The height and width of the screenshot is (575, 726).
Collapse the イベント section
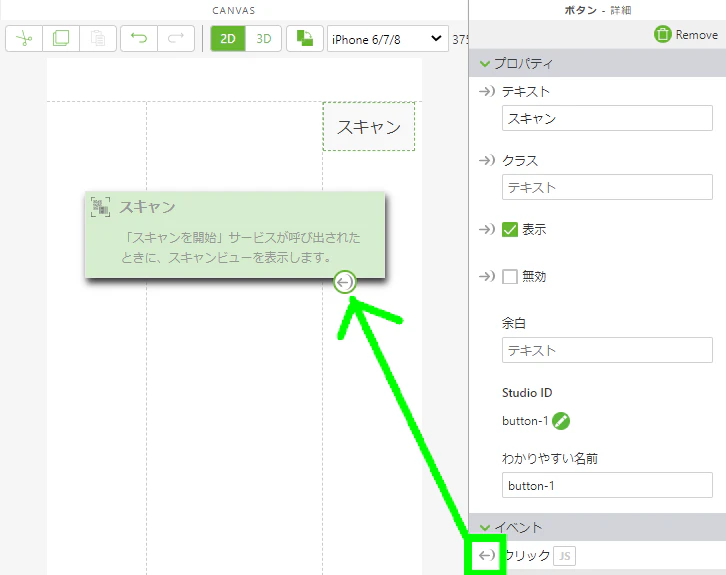point(485,527)
